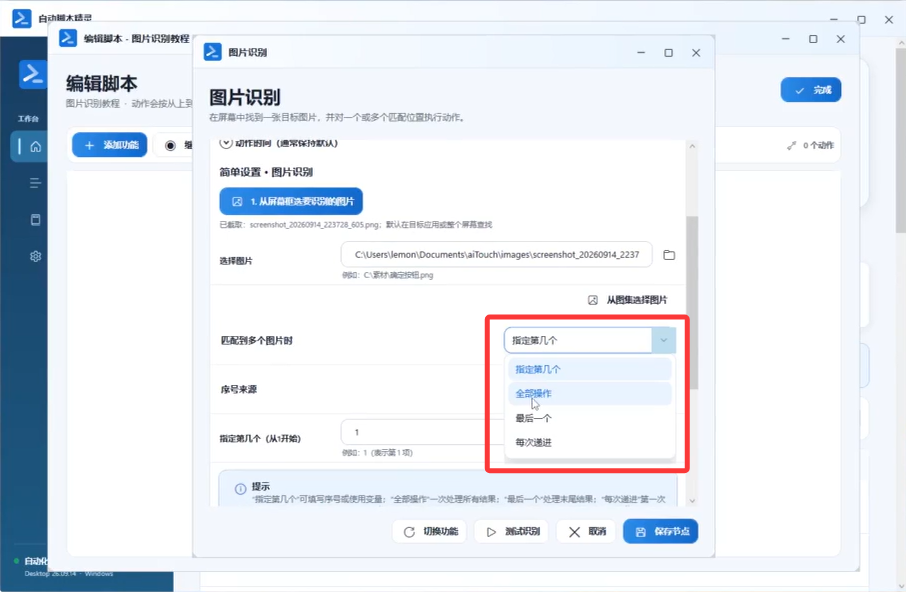Click the 切换功能 button

click(x=429, y=531)
